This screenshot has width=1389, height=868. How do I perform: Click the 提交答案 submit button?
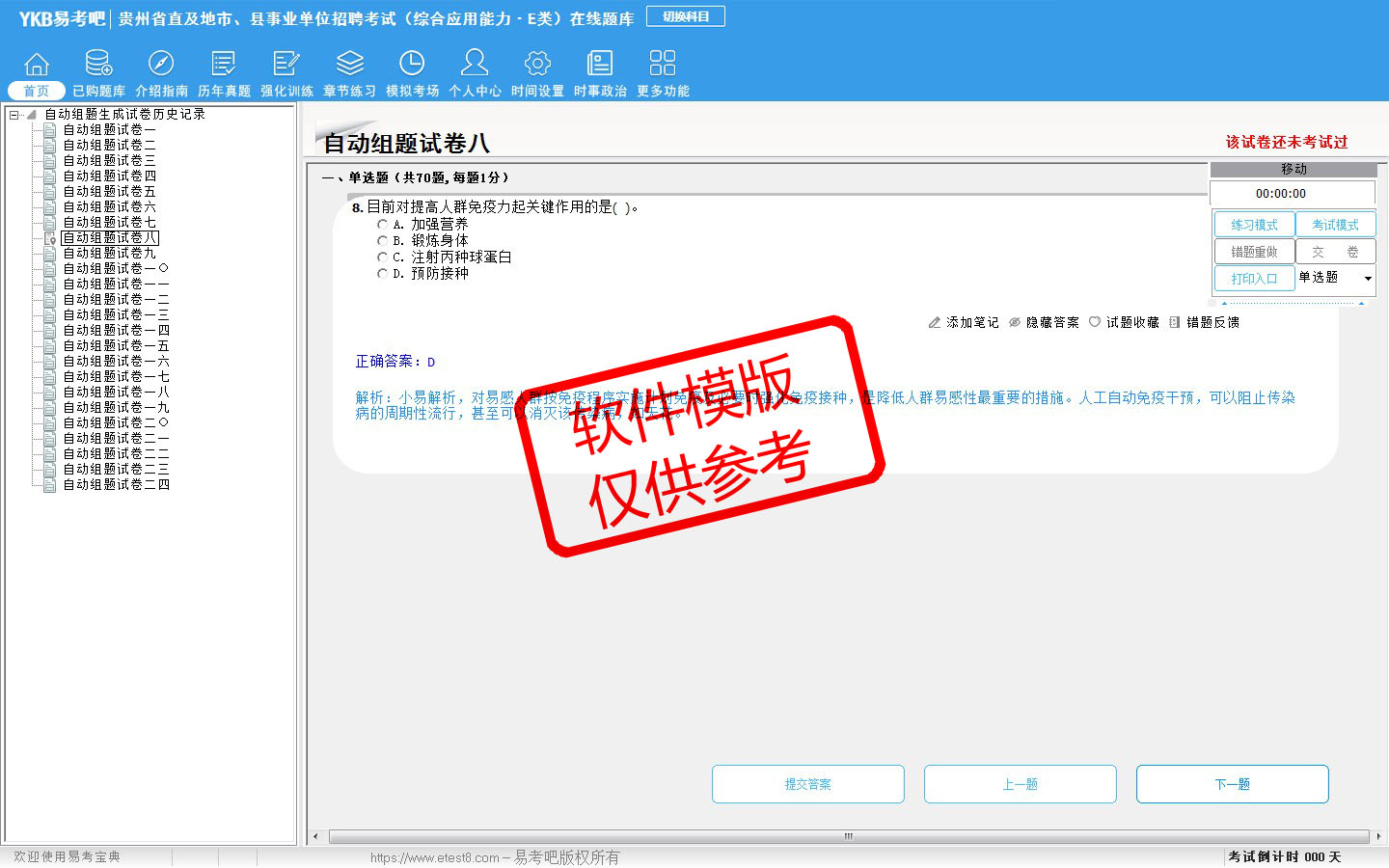click(x=807, y=784)
